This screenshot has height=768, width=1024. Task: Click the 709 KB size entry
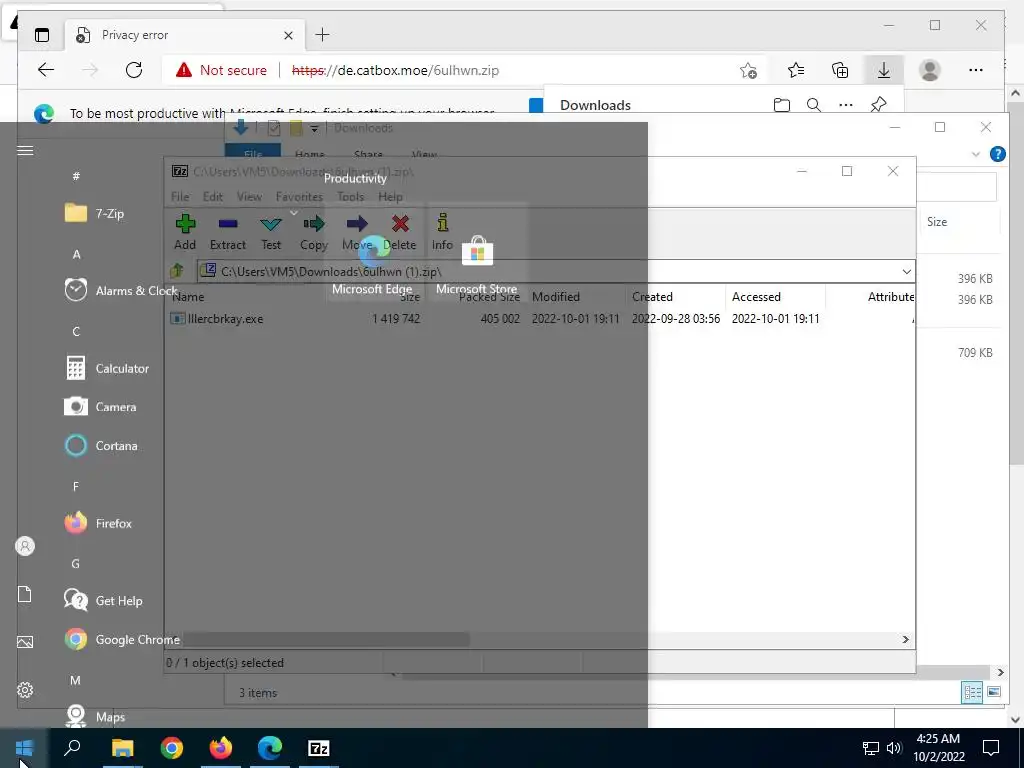975,353
